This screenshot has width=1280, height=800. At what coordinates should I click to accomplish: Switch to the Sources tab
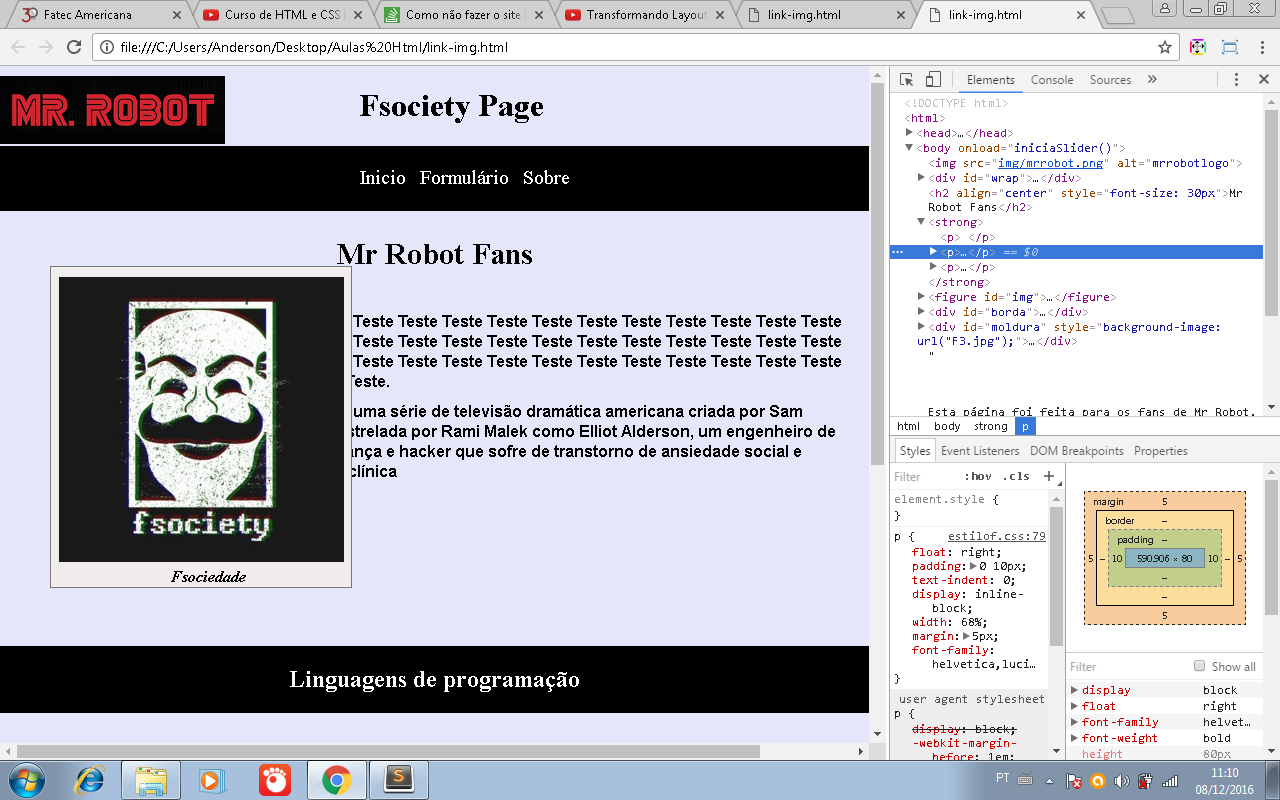pyautogui.click(x=1110, y=80)
